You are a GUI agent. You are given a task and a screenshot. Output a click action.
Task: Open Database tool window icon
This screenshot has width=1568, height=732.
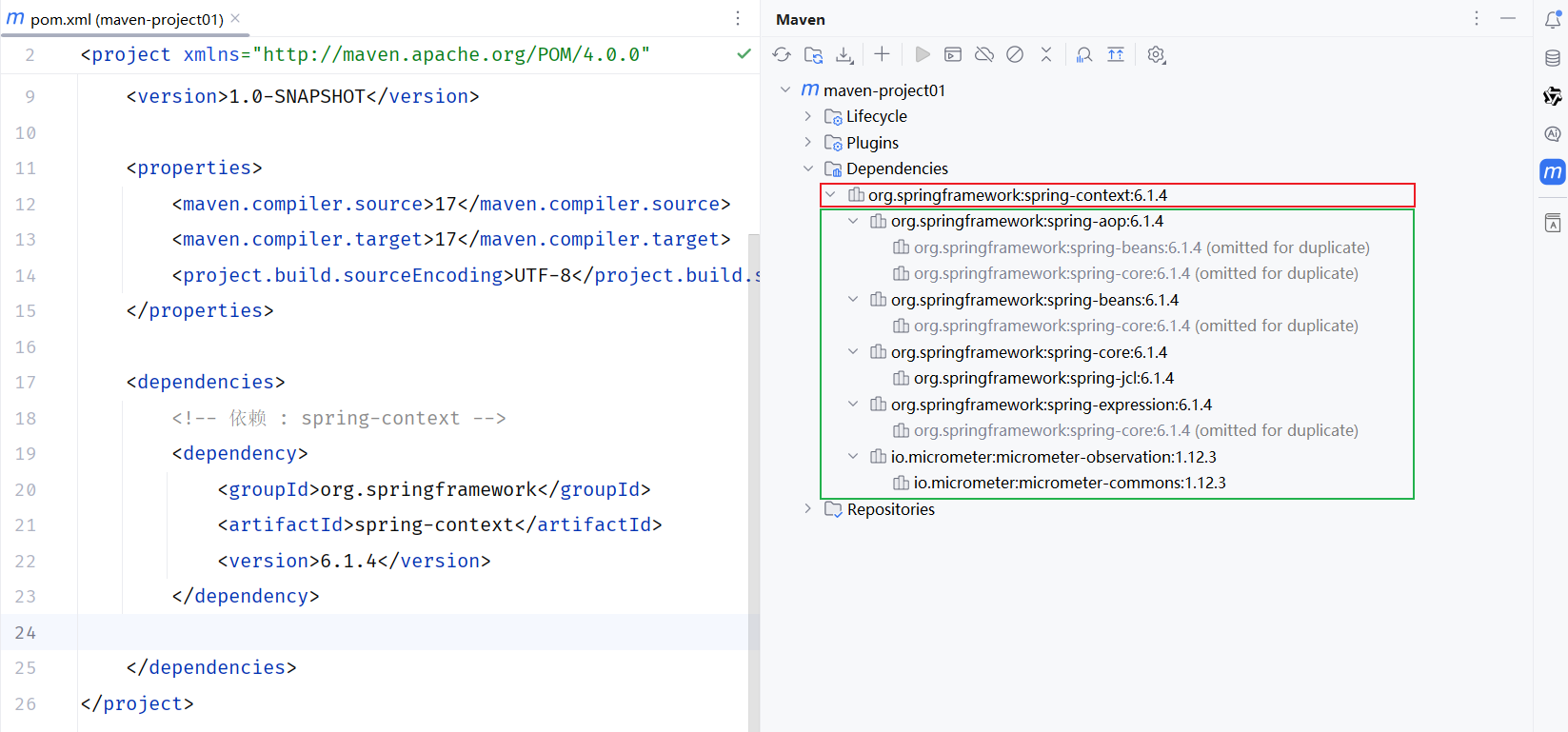(1553, 58)
